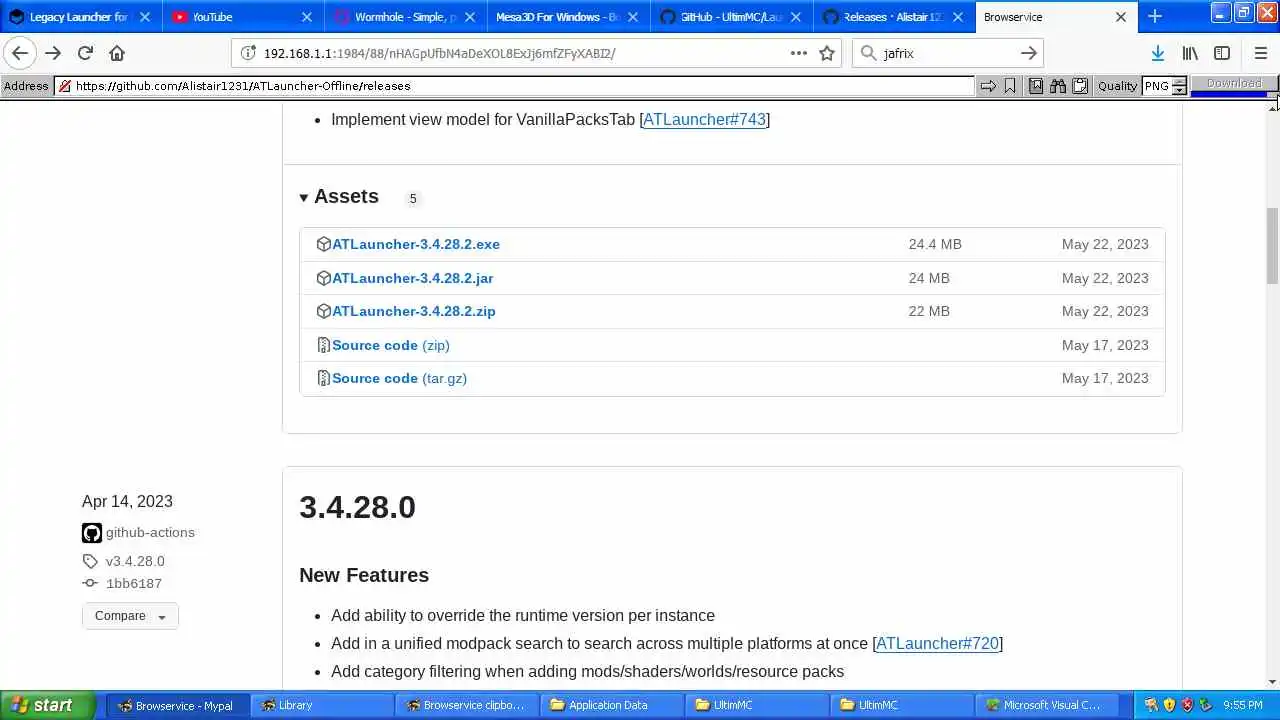Switch to the Legacy Launcher tab
1280x720 pixels.
80,17
